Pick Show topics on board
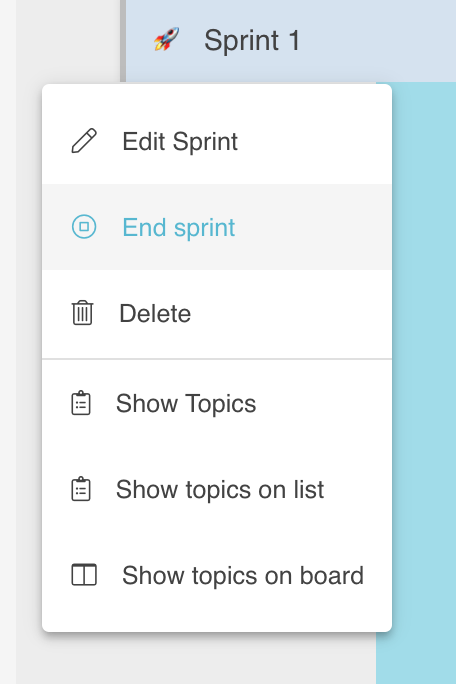 [217, 575]
